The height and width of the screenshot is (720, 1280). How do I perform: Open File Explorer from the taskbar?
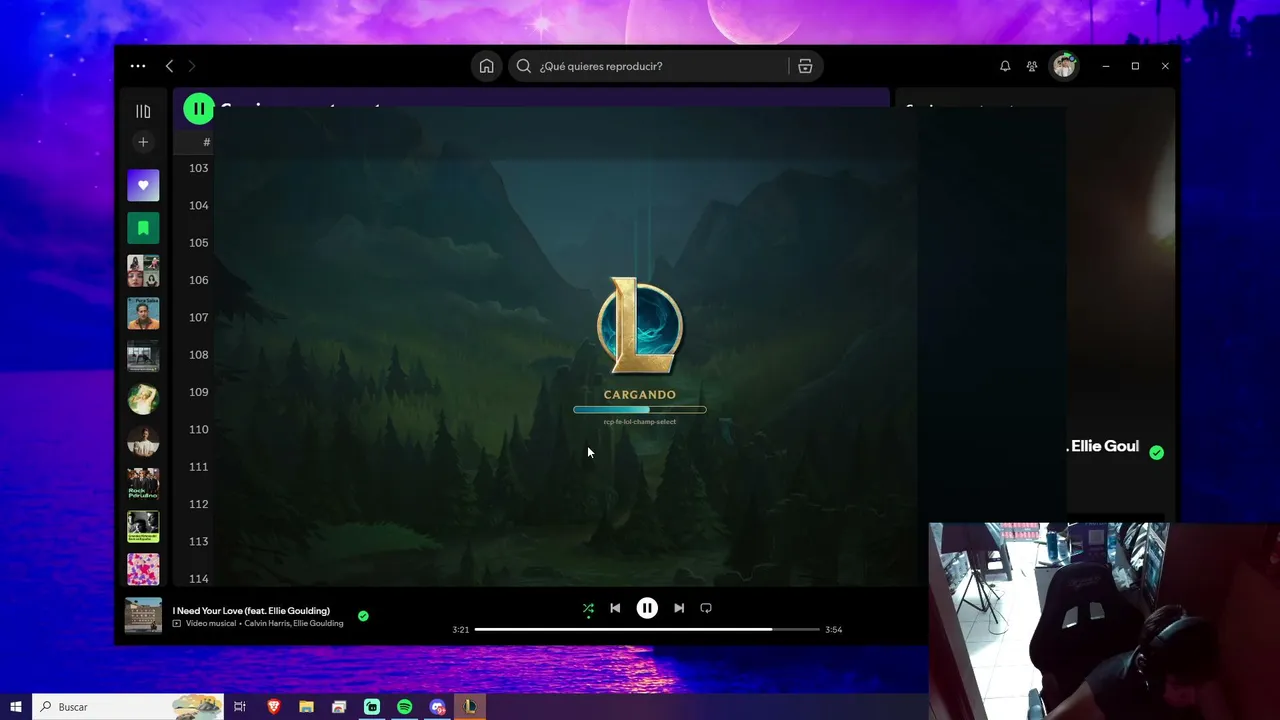306,707
